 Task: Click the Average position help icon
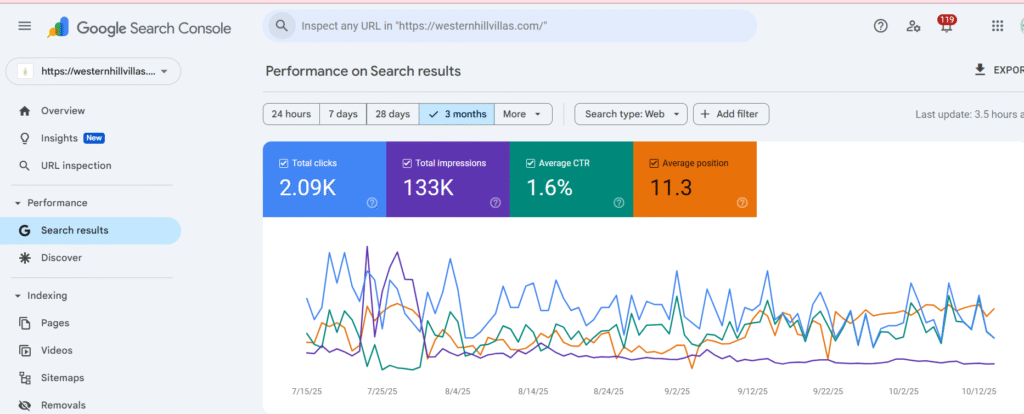tap(742, 202)
